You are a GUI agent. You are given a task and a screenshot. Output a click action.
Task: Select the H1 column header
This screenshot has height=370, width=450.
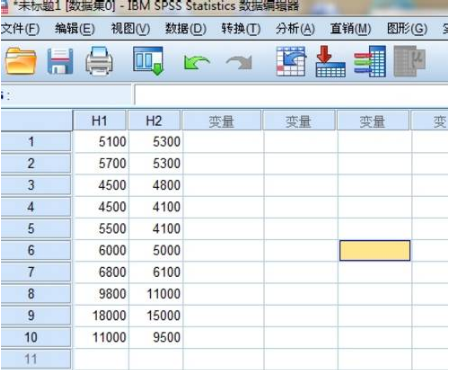[99, 121]
